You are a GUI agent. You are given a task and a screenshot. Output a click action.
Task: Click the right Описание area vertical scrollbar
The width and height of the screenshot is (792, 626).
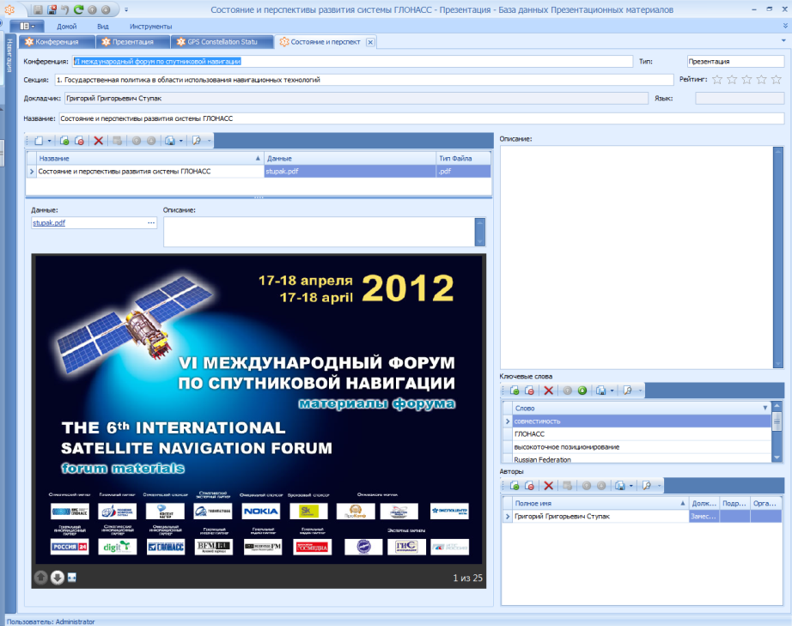pos(778,257)
